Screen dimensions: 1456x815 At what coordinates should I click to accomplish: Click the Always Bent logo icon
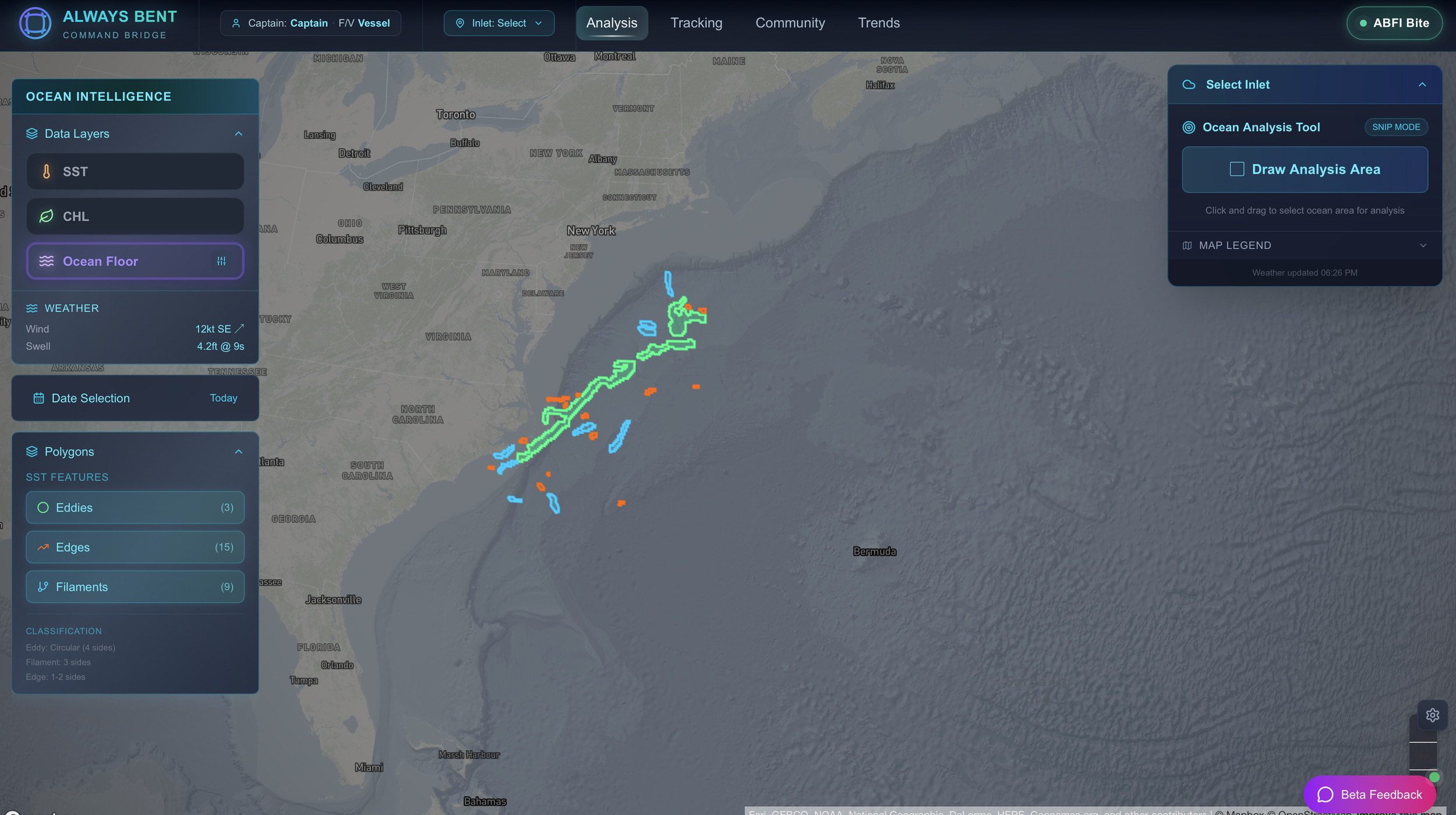coord(35,23)
